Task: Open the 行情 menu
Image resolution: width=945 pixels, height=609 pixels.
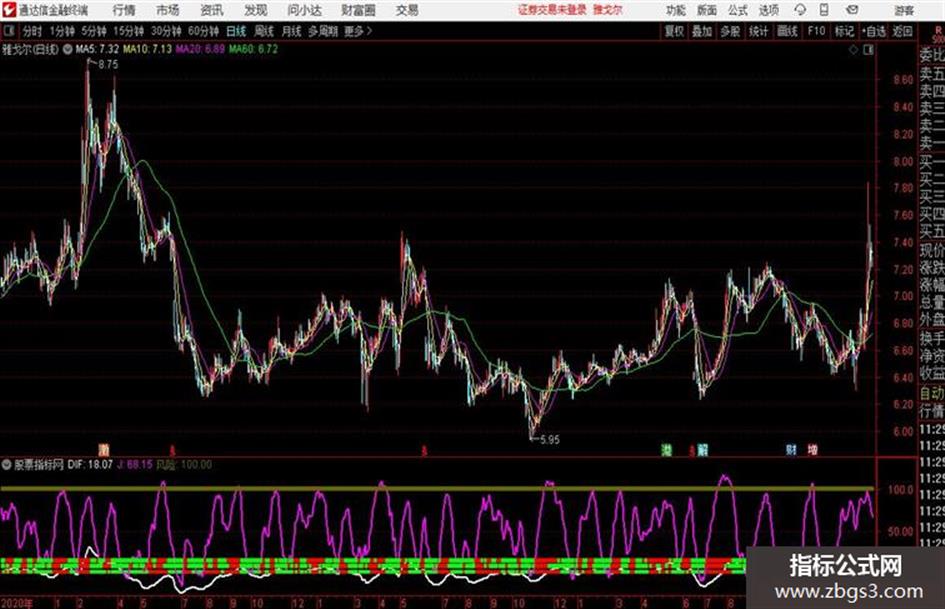Action: pyautogui.click(x=124, y=10)
